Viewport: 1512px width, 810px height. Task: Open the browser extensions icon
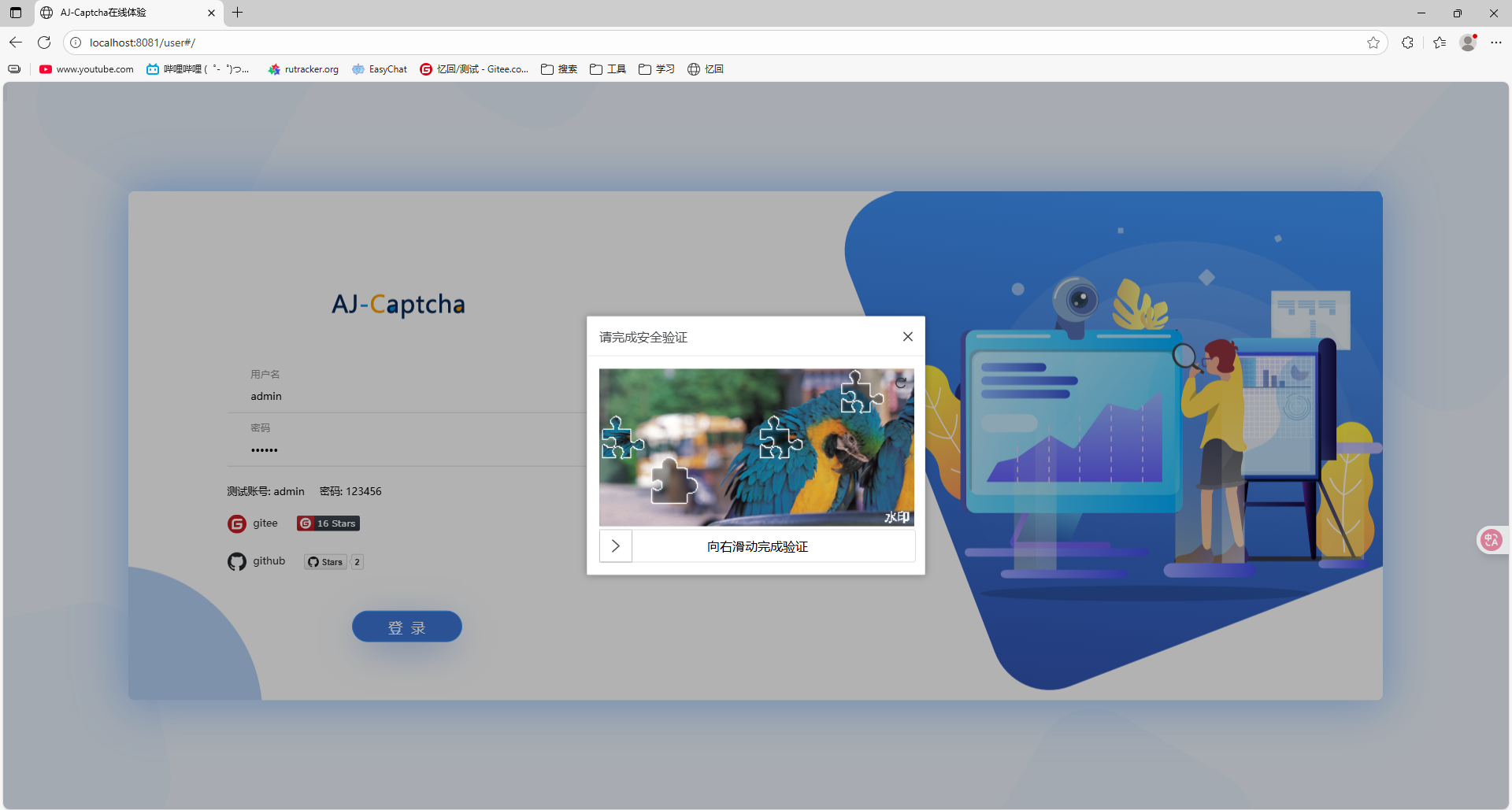pos(1407,43)
